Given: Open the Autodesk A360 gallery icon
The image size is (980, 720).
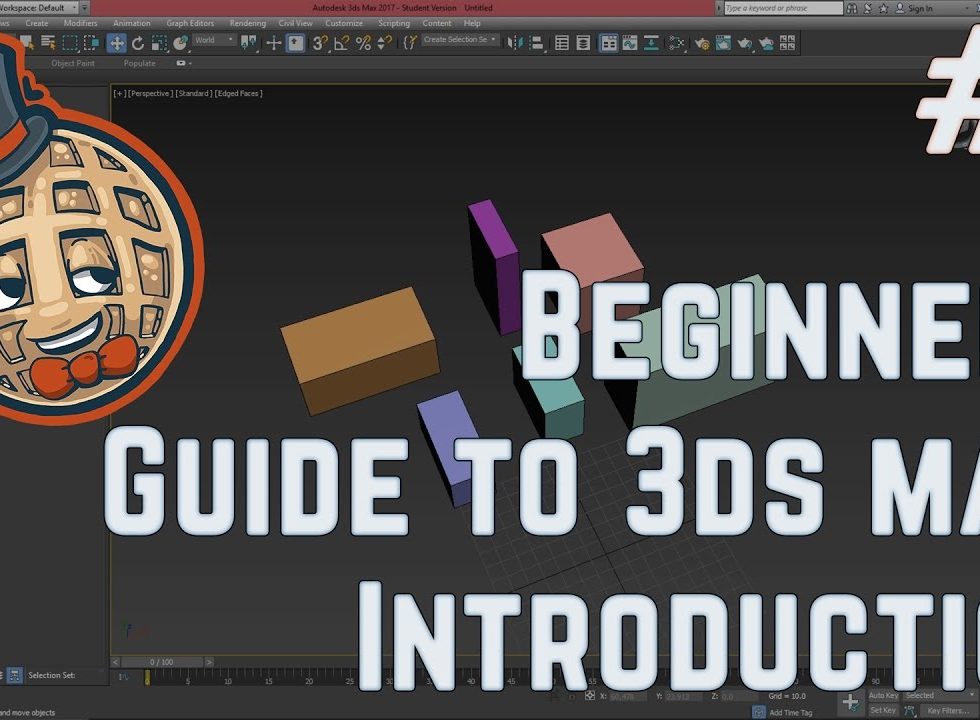Looking at the screenshot, I should pyautogui.click(x=788, y=43).
